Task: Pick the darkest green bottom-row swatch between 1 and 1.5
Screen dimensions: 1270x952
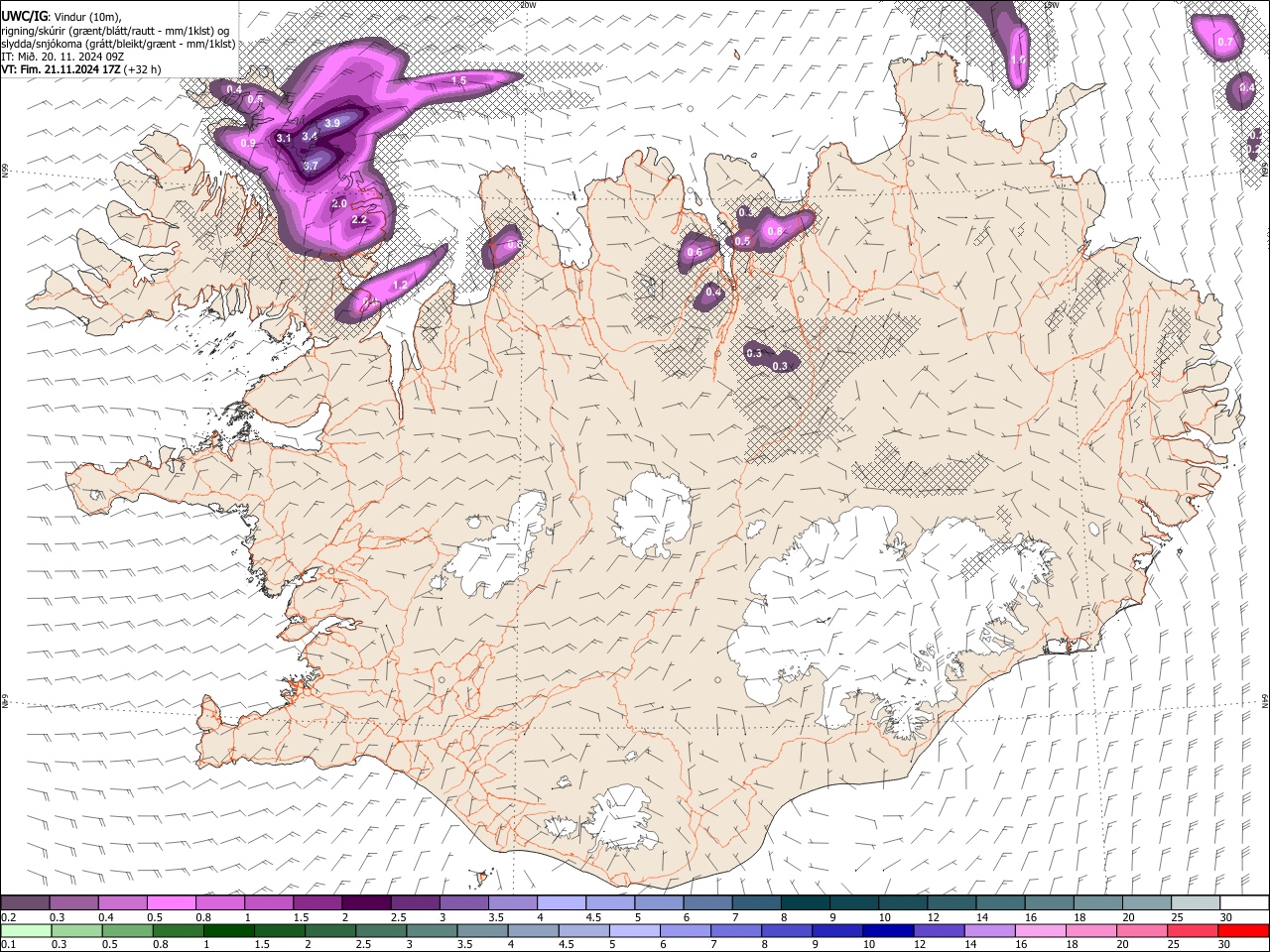Action: [227, 930]
